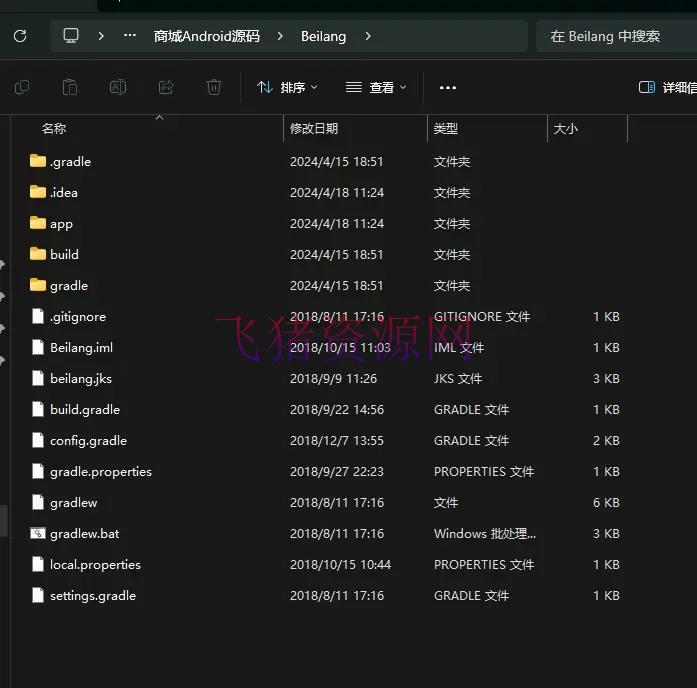This screenshot has height=688, width=697.
Task: Select the Beilang.iml file icon
Action: (x=38, y=347)
